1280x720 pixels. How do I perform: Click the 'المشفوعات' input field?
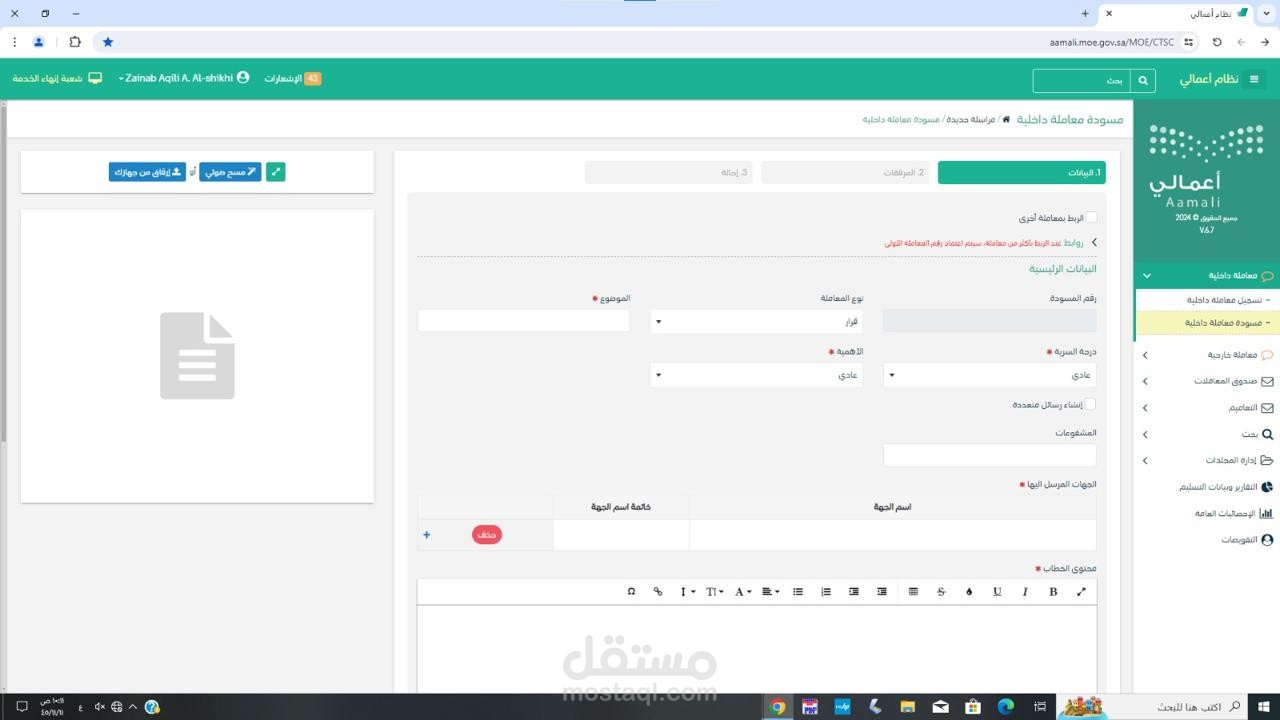pyautogui.click(x=990, y=455)
